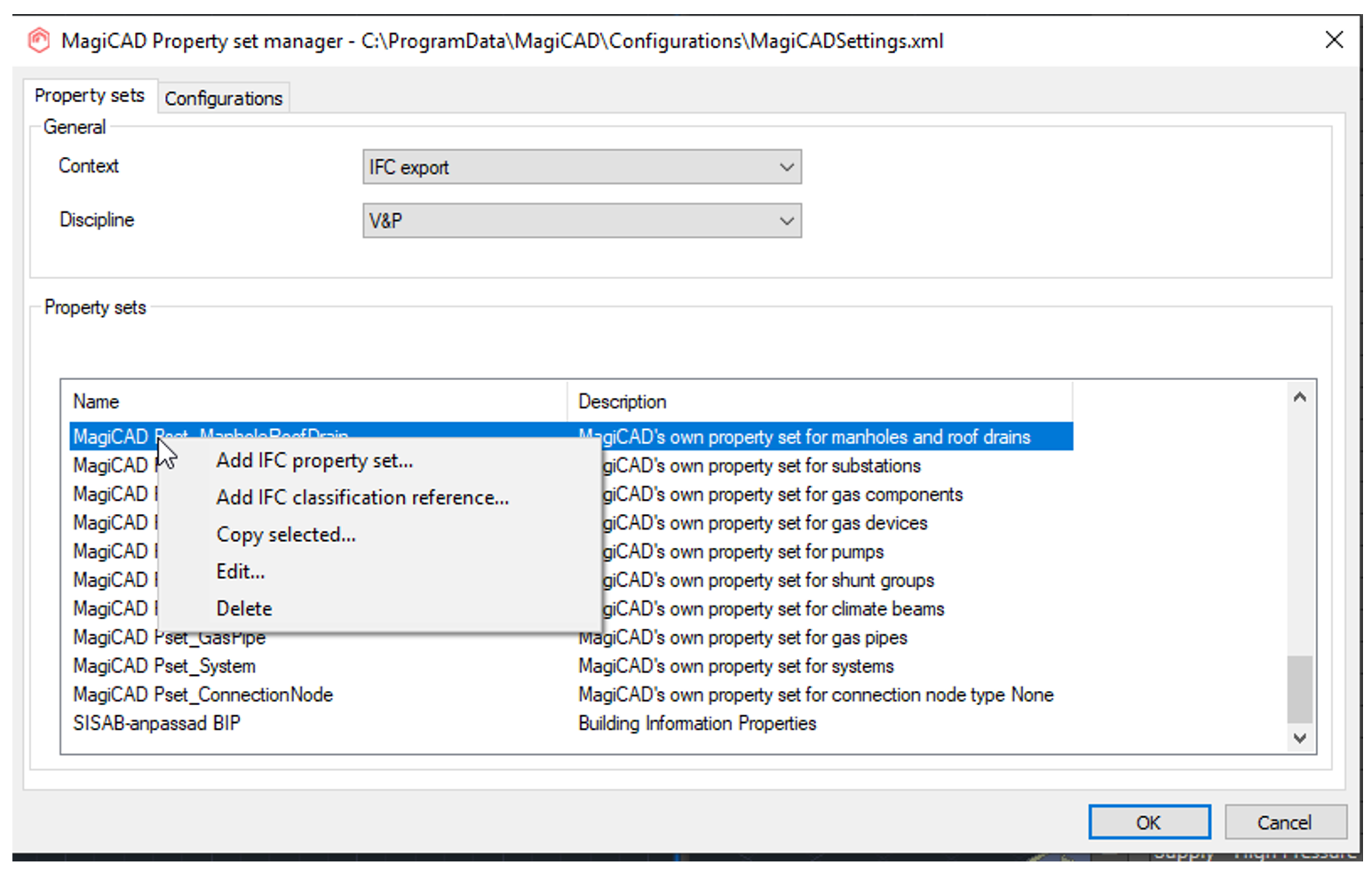Click the Cancel button
Image resolution: width=1372 pixels, height=873 pixels.
(1285, 822)
